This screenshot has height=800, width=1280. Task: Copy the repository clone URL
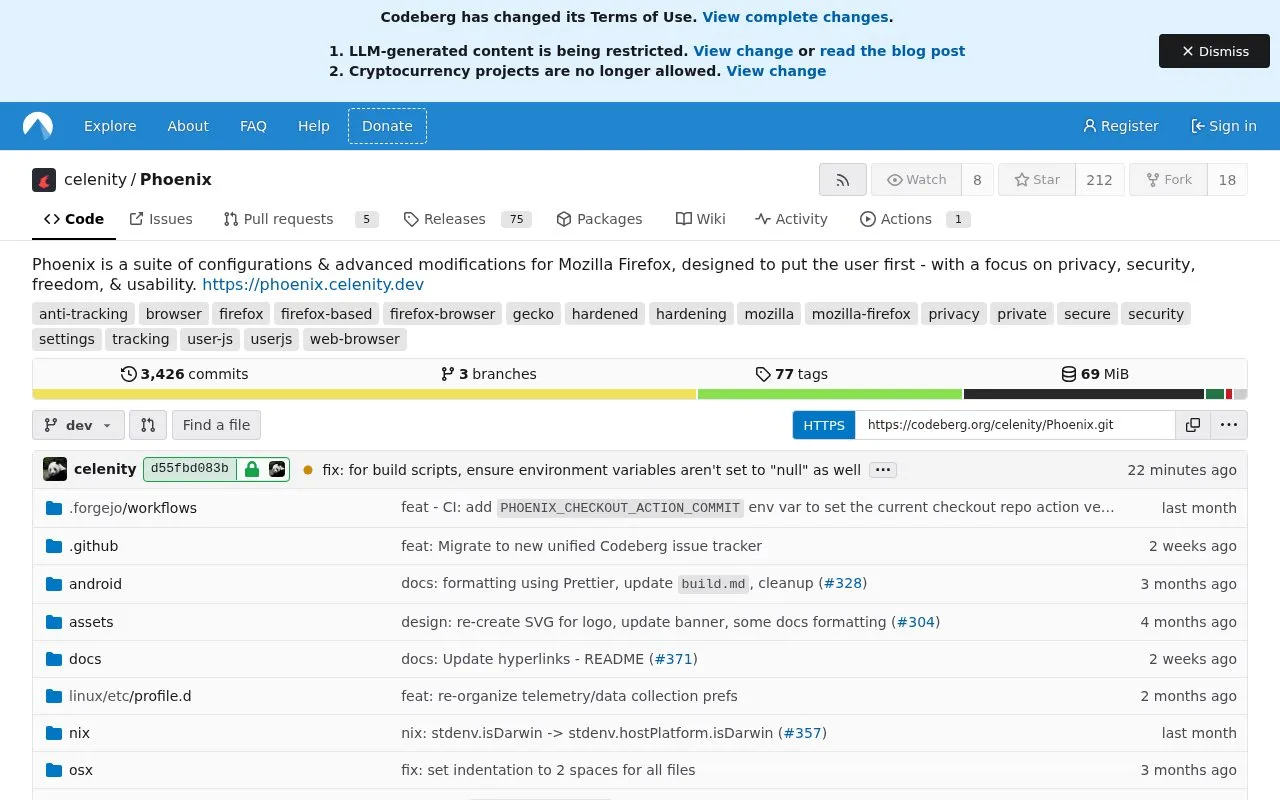click(1193, 425)
